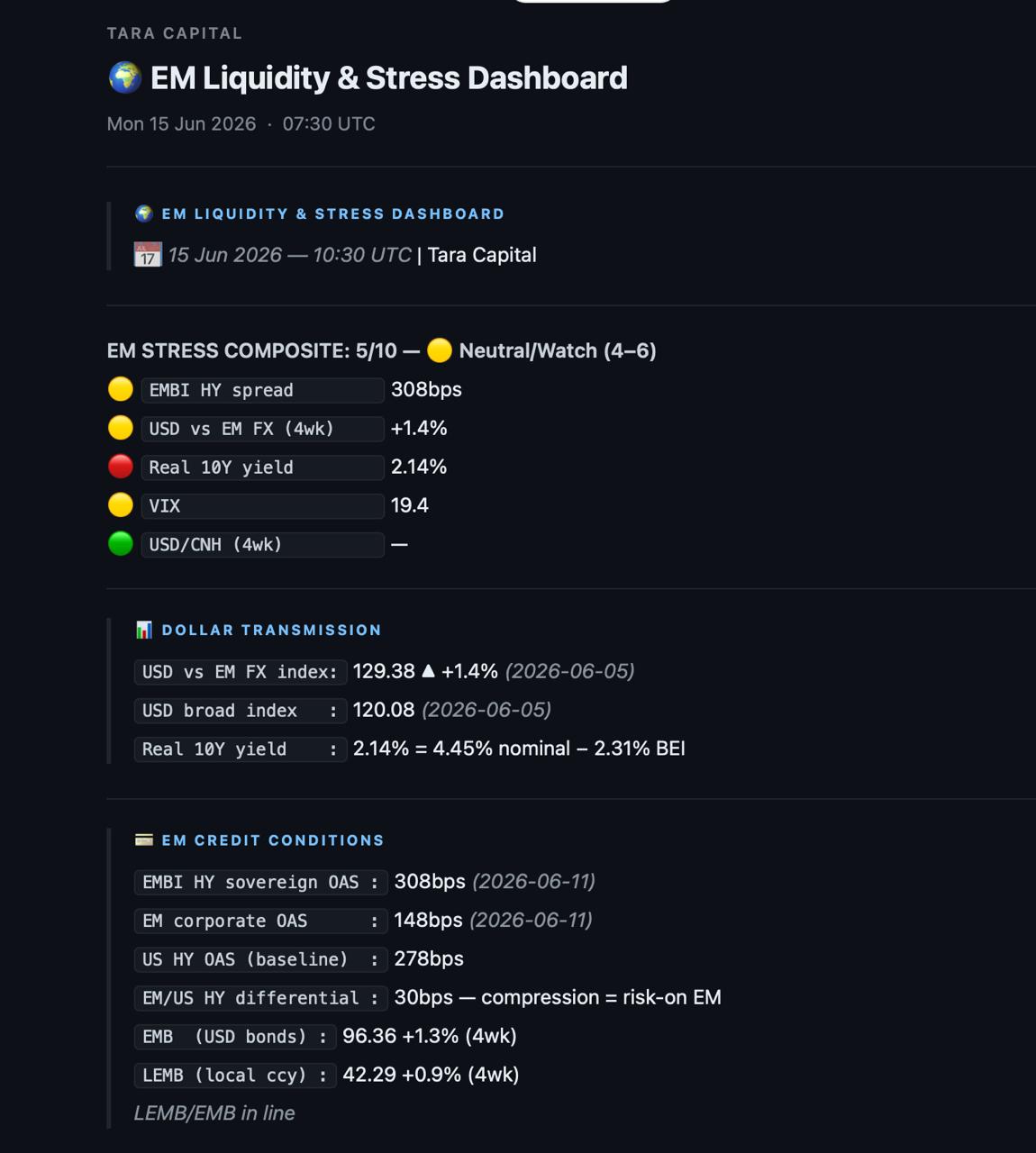Click the EMBI HY spread code label
1036x1153 pixels.
[x=262, y=390]
